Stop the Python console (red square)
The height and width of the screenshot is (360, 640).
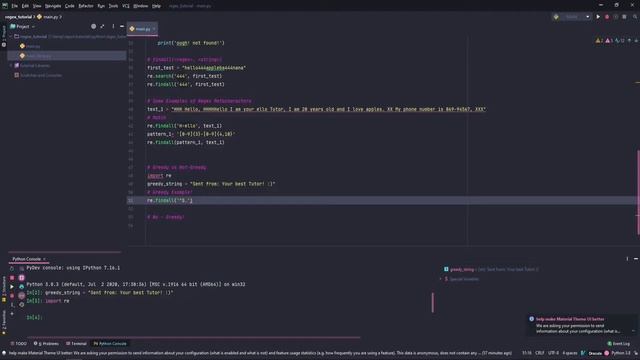click(x=12, y=278)
